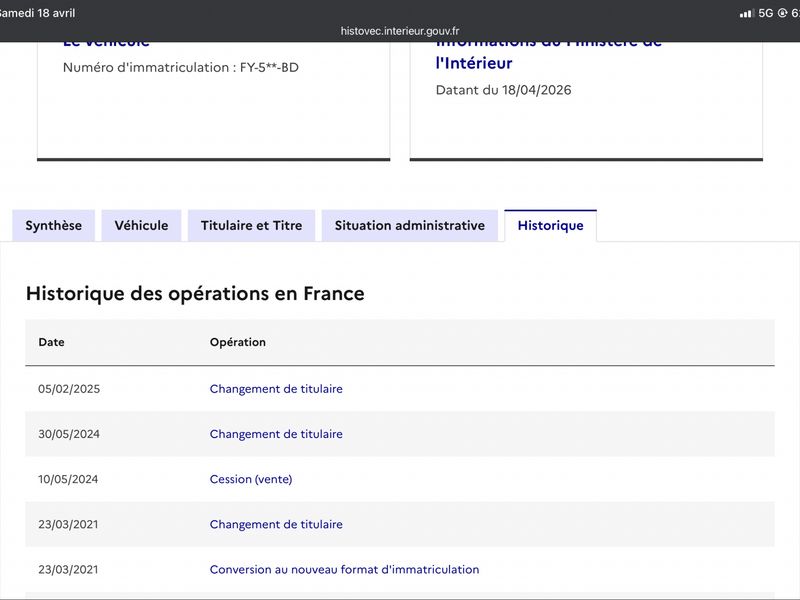Tap the Samedi 18 avril date in status bar
The image size is (800, 600).
pos(38,13)
